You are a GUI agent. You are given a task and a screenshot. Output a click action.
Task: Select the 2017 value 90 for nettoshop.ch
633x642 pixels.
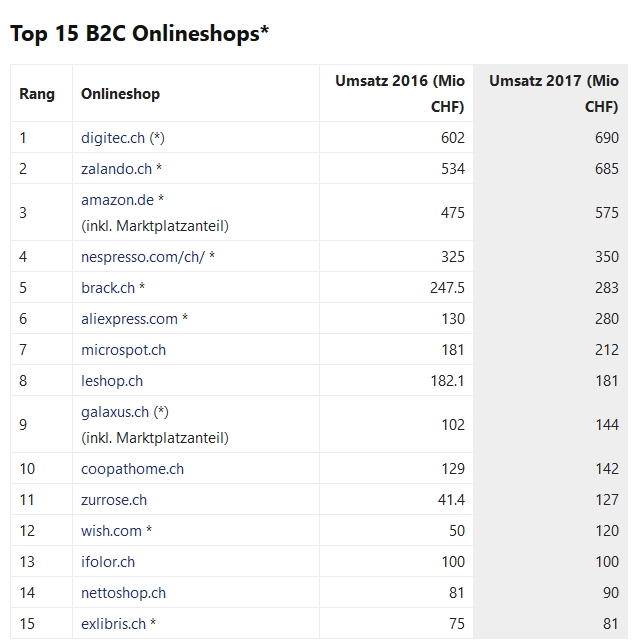point(611,593)
